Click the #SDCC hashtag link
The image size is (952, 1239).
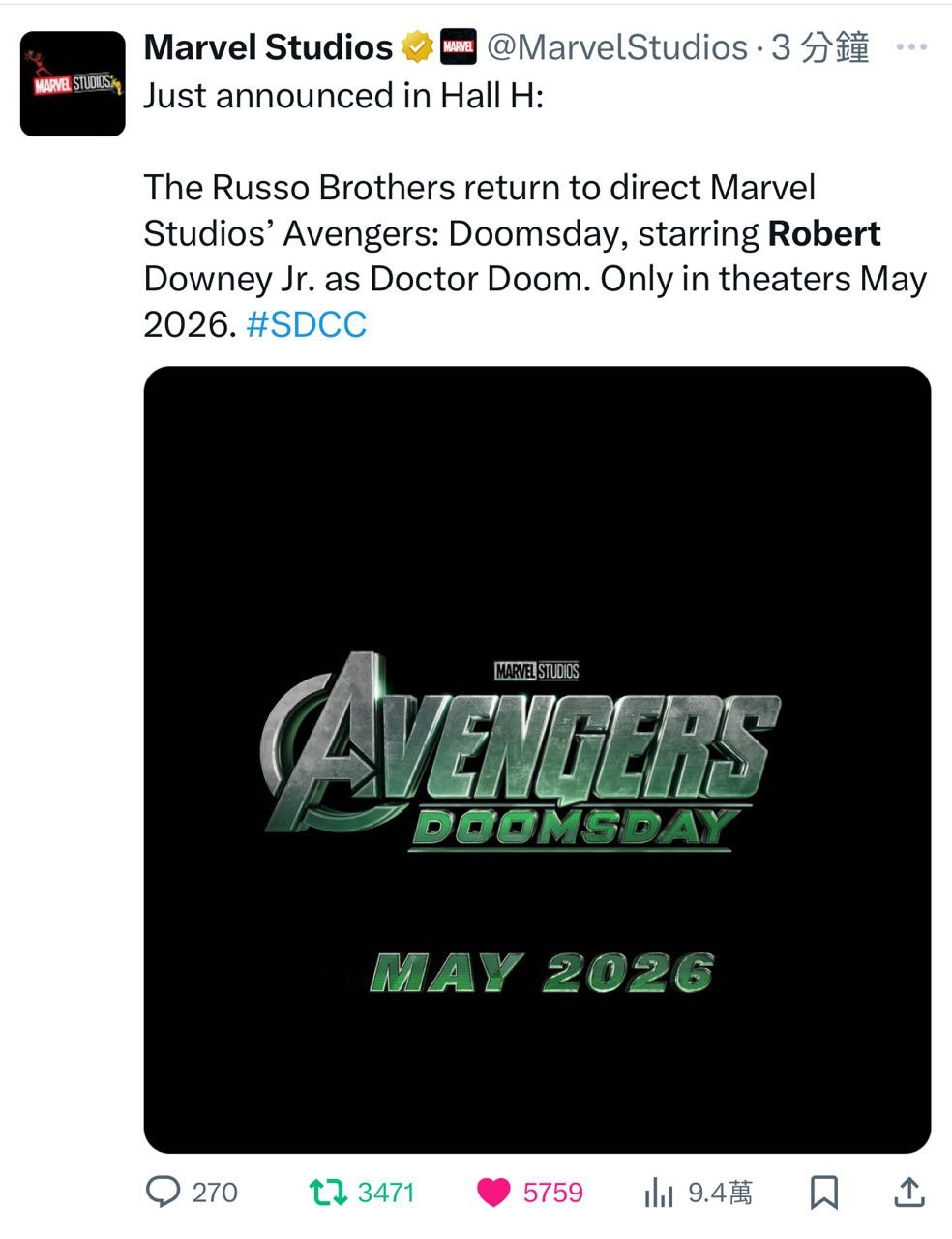coord(307,324)
